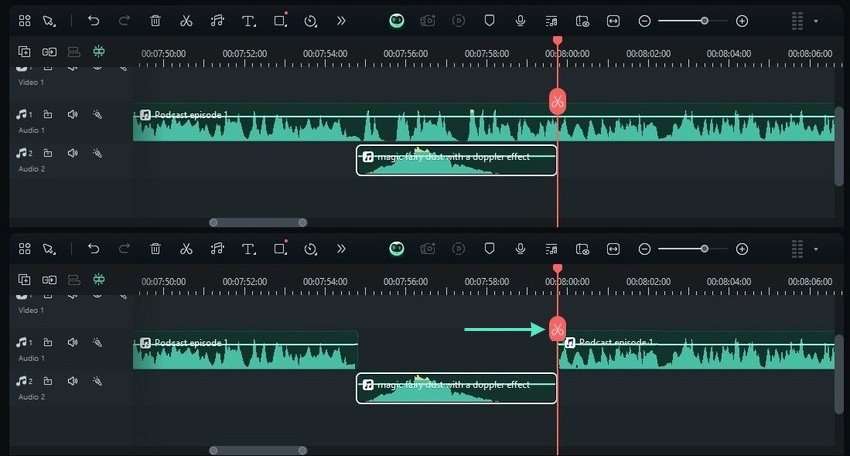The image size is (850, 456).
Task: Toggle green auto ripple icon, bottom timeline
Action: pyautogui.click(x=99, y=279)
